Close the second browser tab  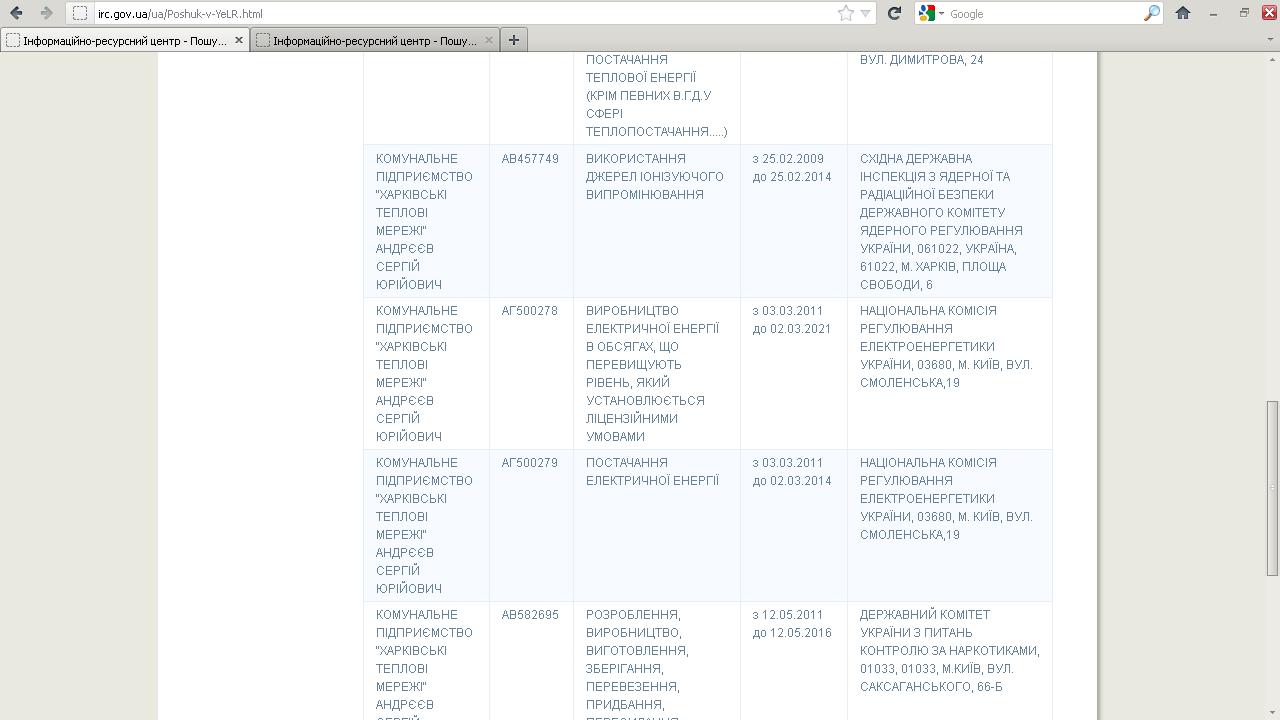(x=489, y=40)
